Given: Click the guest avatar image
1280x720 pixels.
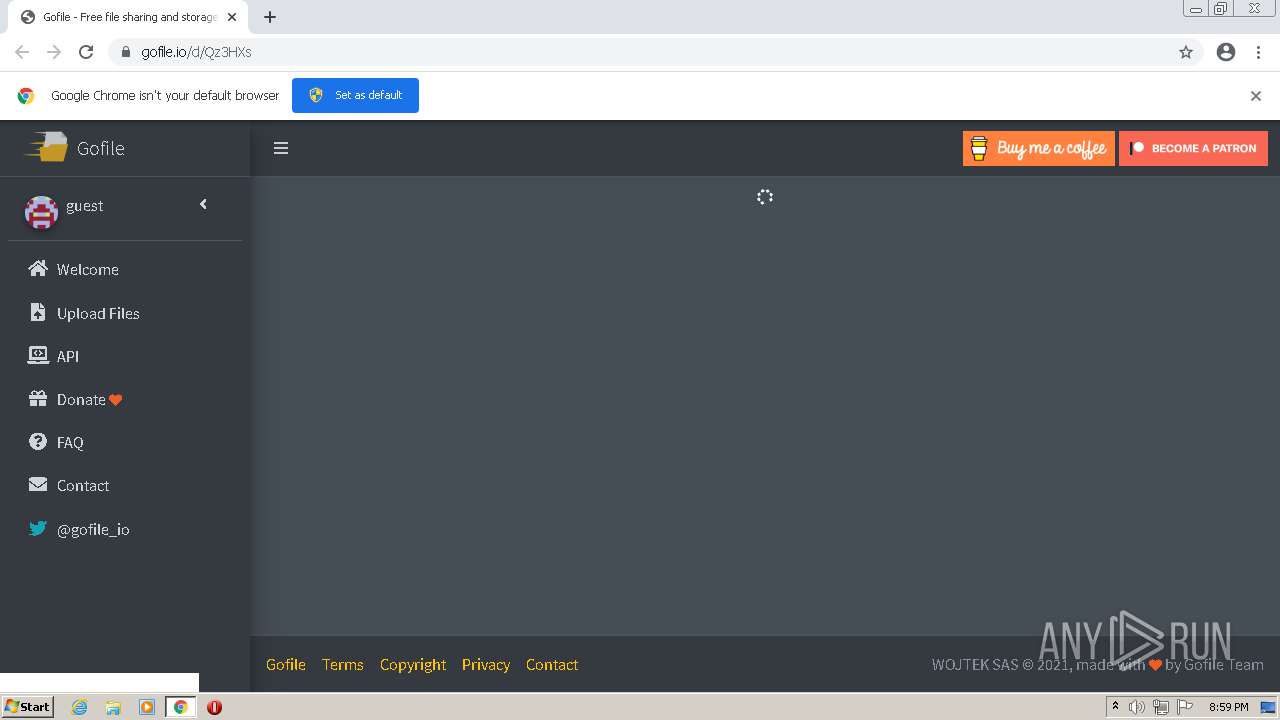Looking at the screenshot, I should 41,211.
